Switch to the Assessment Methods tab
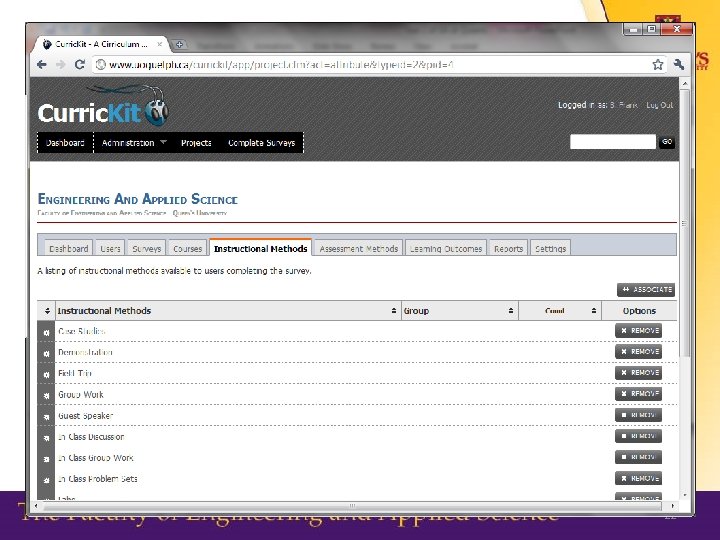The image size is (720, 540). (x=359, y=248)
